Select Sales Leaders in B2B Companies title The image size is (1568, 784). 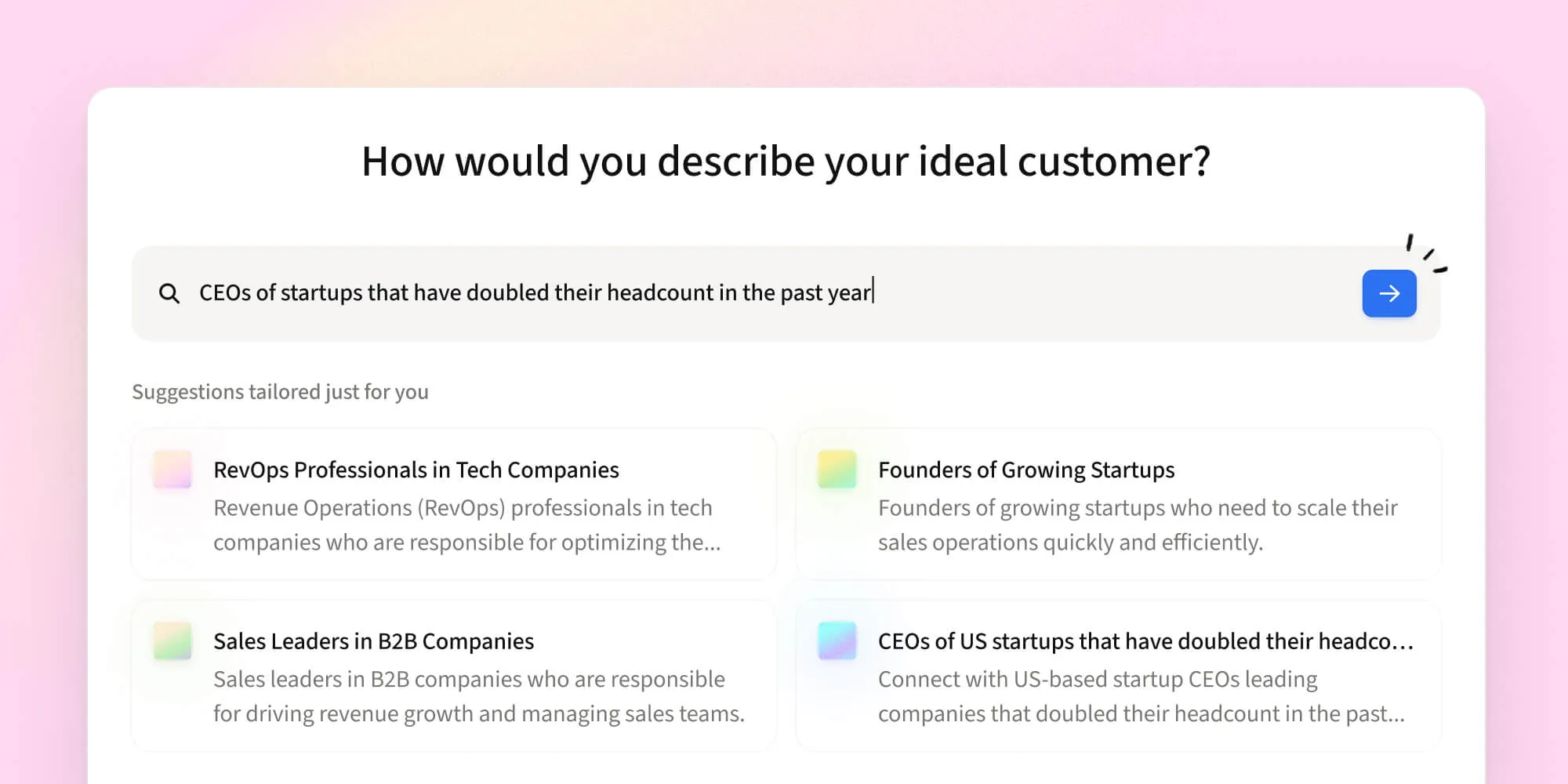click(373, 641)
